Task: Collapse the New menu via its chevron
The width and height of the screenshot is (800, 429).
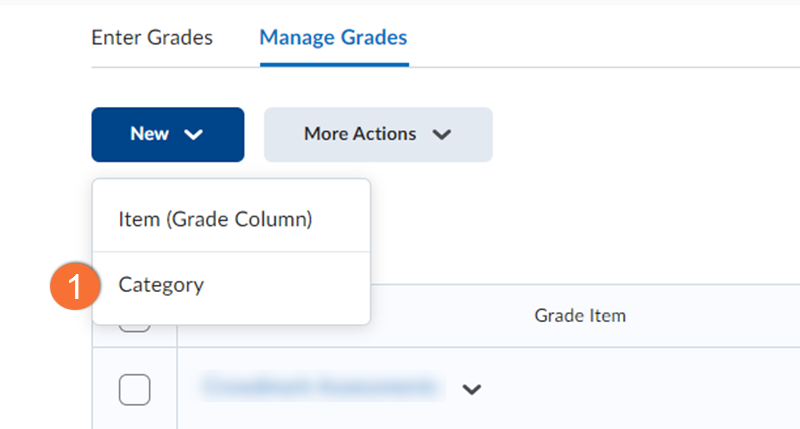Action: 194,135
